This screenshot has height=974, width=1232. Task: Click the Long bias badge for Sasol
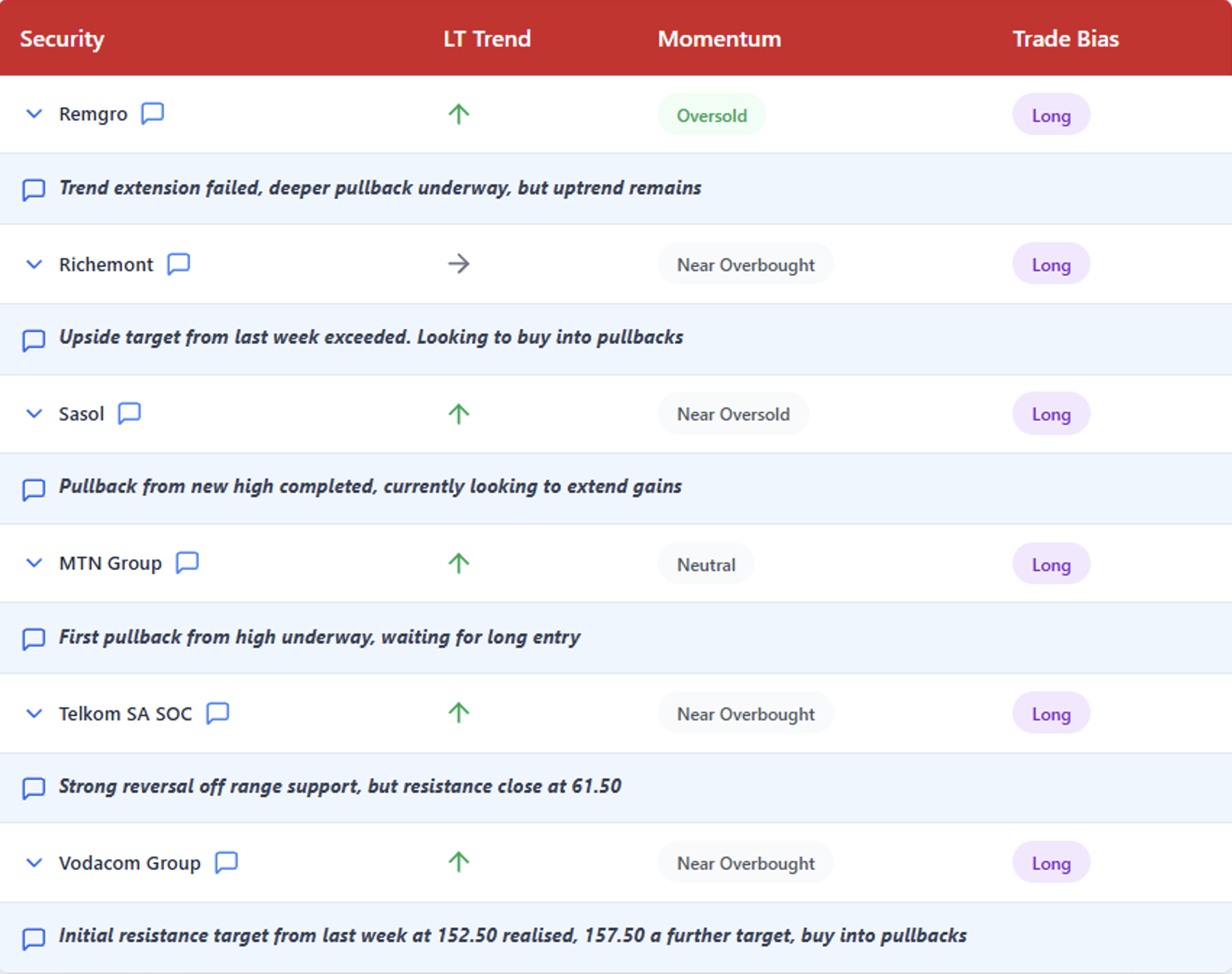coord(1051,414)
